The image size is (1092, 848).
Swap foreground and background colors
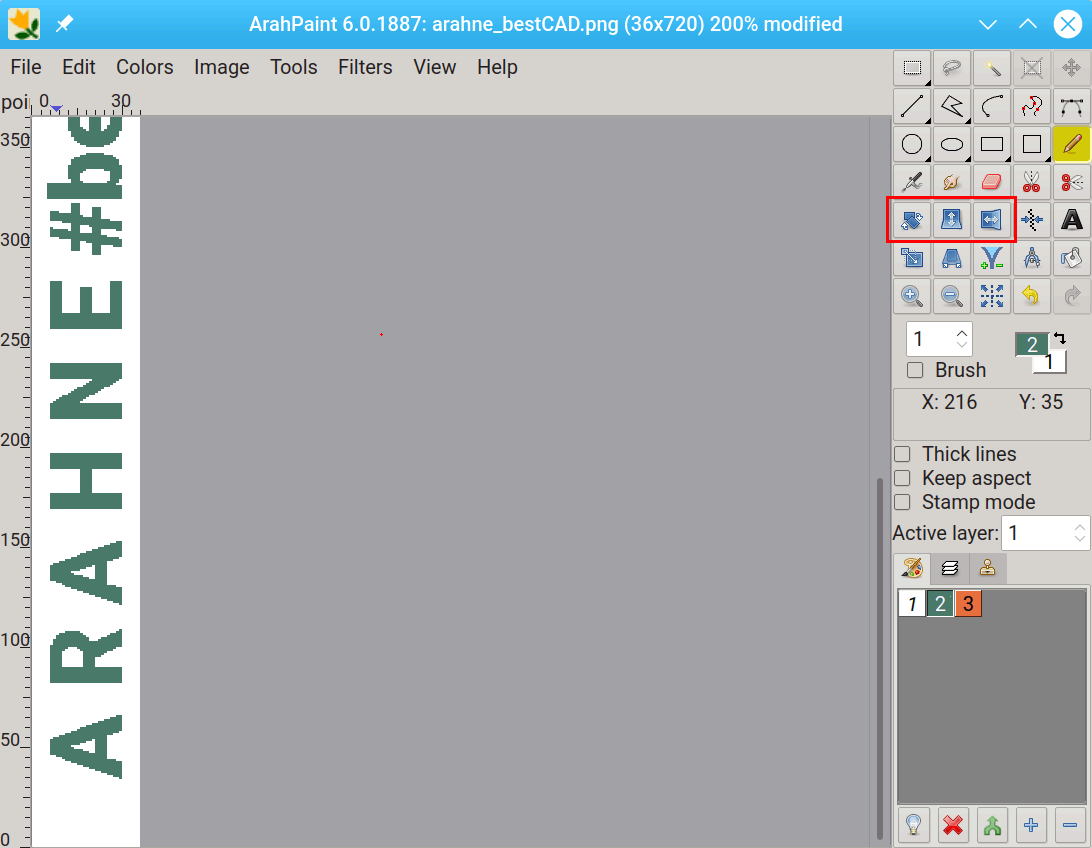(1060, 338)
